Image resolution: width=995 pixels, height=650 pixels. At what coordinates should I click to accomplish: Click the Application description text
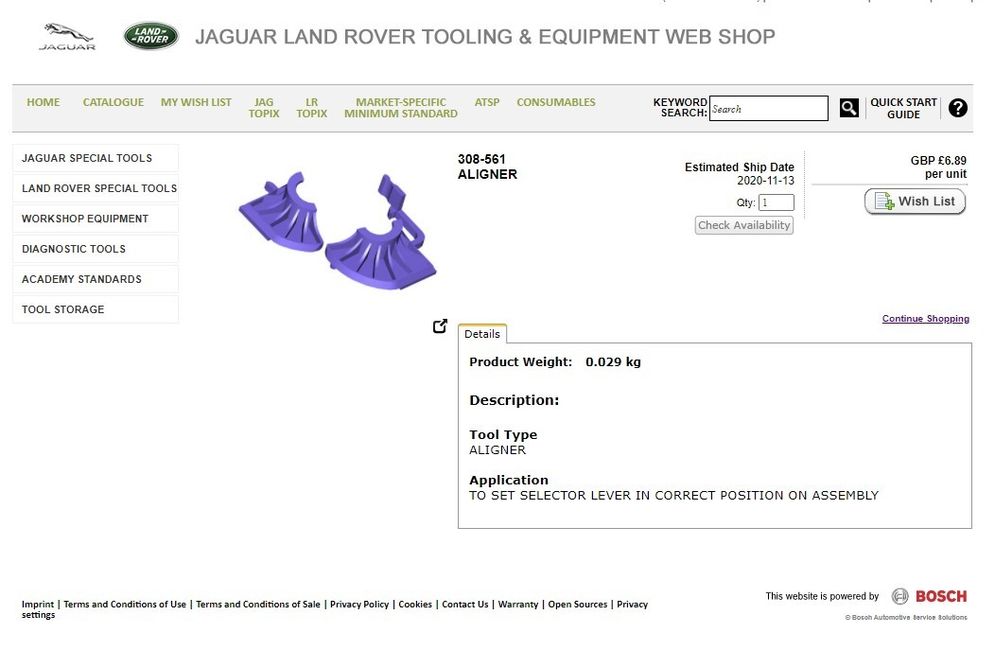coord(674,496)
